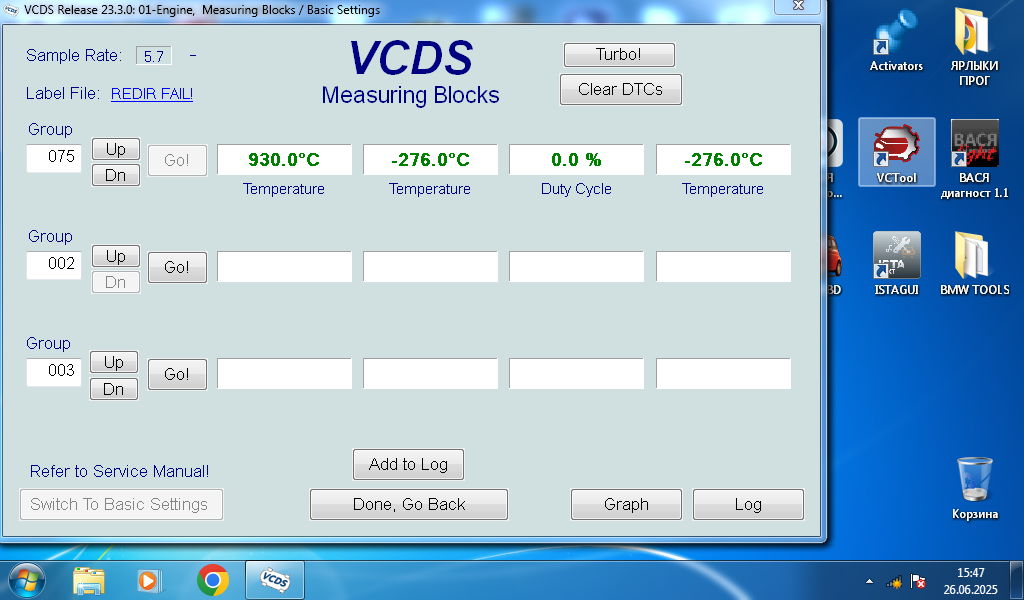Click the Clear DTCs button

[620, 89]
